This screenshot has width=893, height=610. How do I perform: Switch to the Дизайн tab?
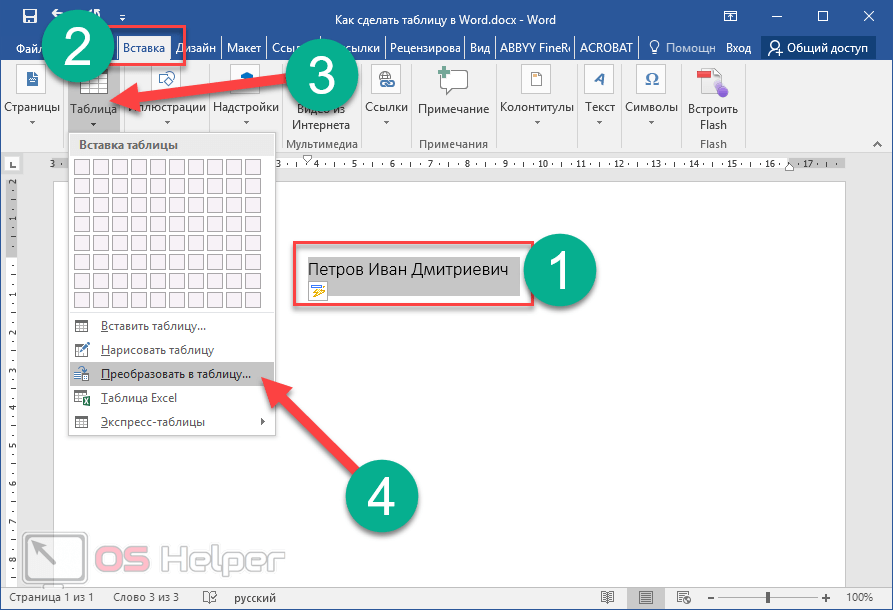point(196,47)
